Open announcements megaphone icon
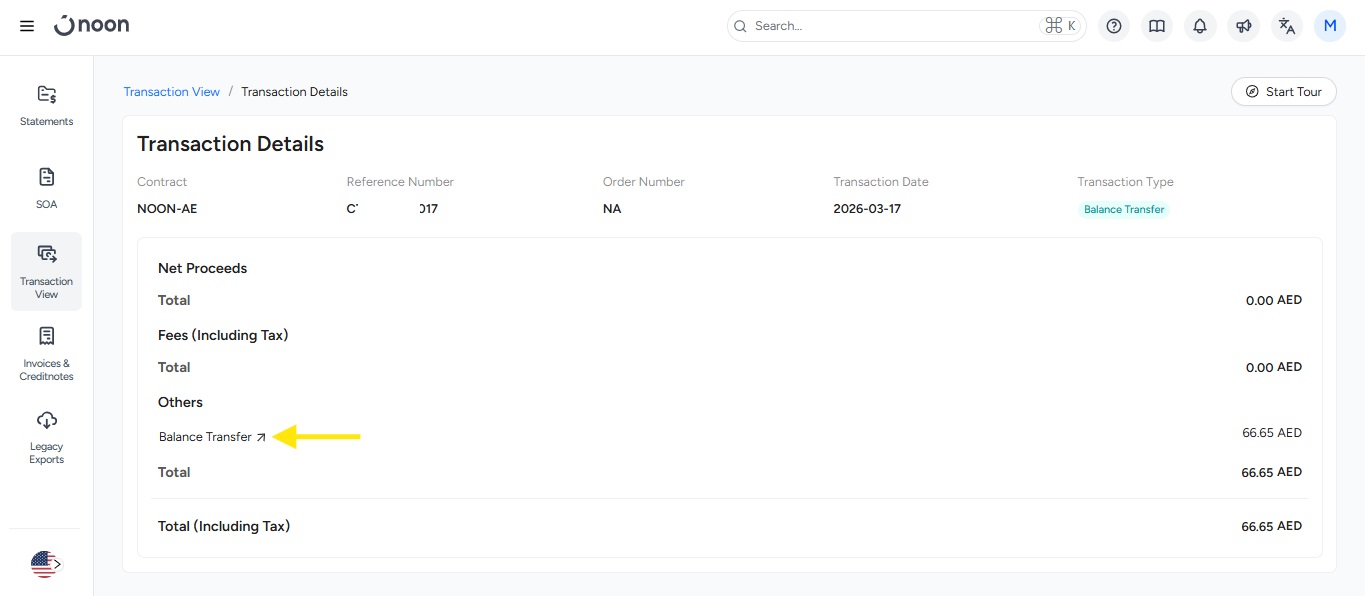The width and height of the screenshot is (1365, 596). pos(1243,26)
